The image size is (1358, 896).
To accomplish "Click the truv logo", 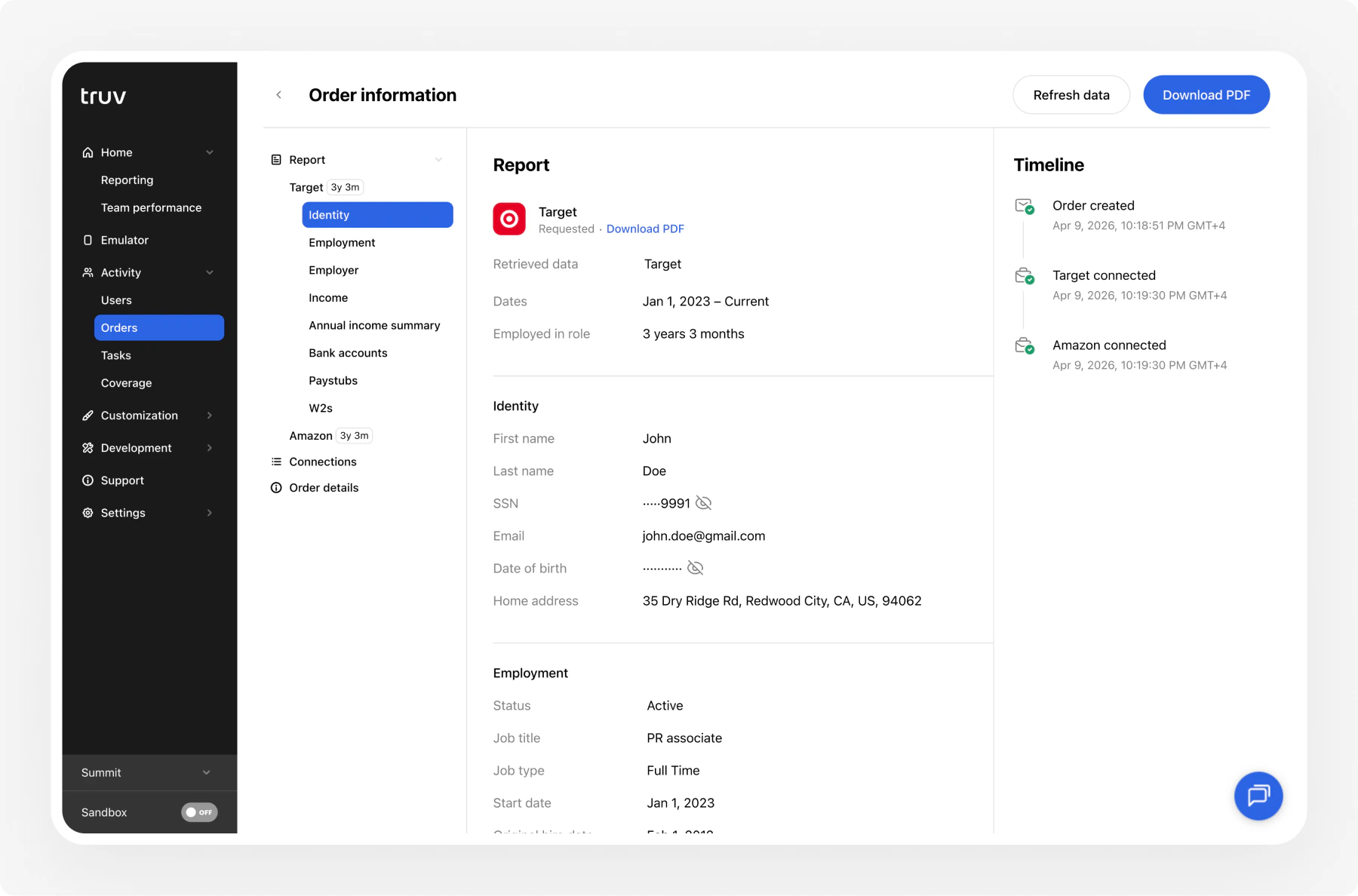I will (x=101, y=95).
